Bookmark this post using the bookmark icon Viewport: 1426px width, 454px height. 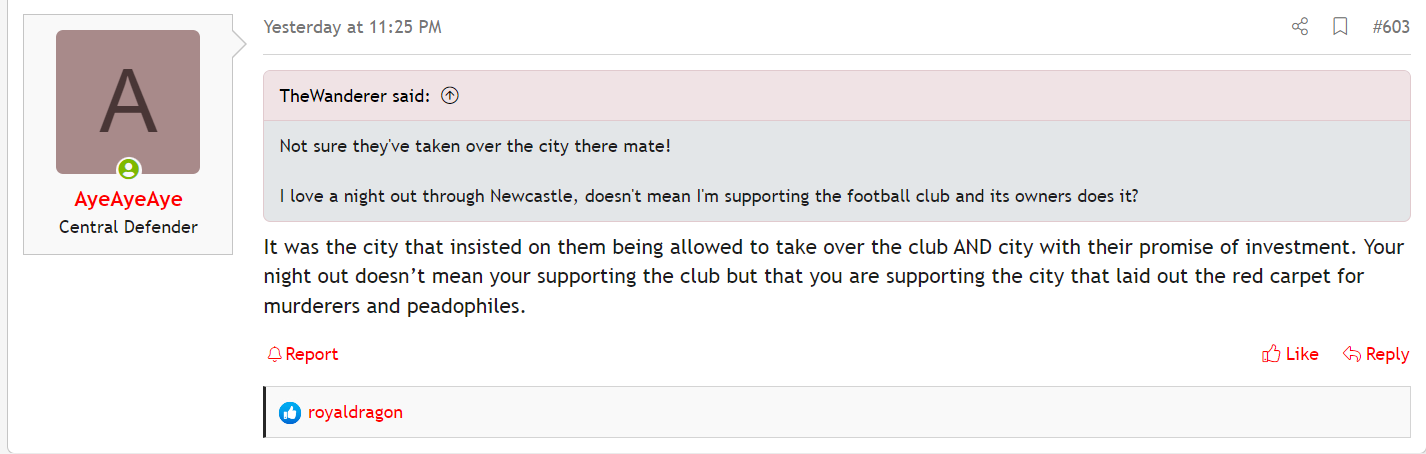(x=1341, y=27)
